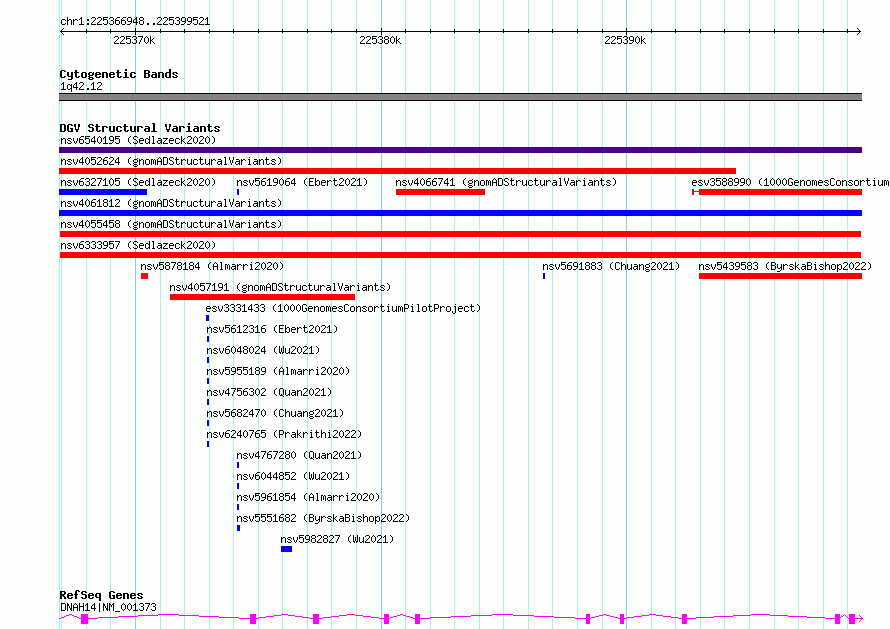Open nsv5691883 (Chuang2021) label
The width and height of the screenshot is (890, 629).
point(611,266)
